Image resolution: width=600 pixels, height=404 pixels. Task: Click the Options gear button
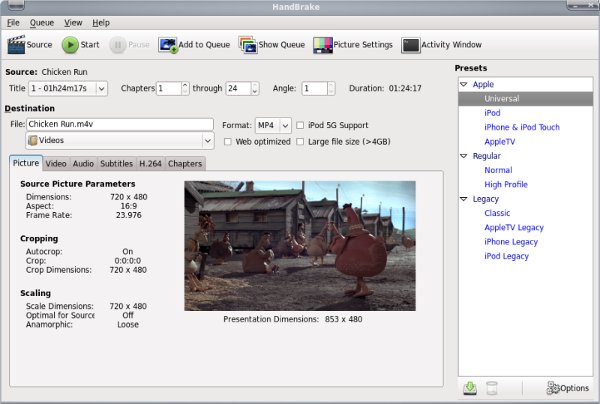[567, 387]
